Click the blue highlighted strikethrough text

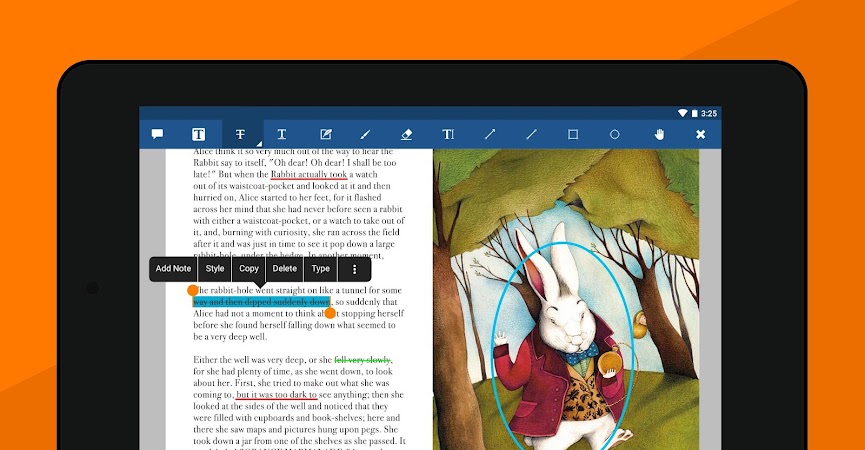(261, 302)
